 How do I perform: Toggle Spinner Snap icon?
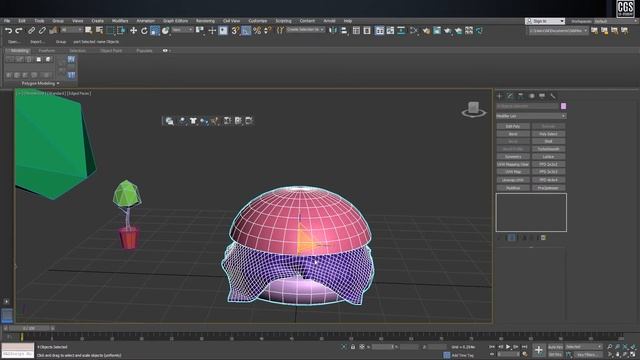coord(268,31)
